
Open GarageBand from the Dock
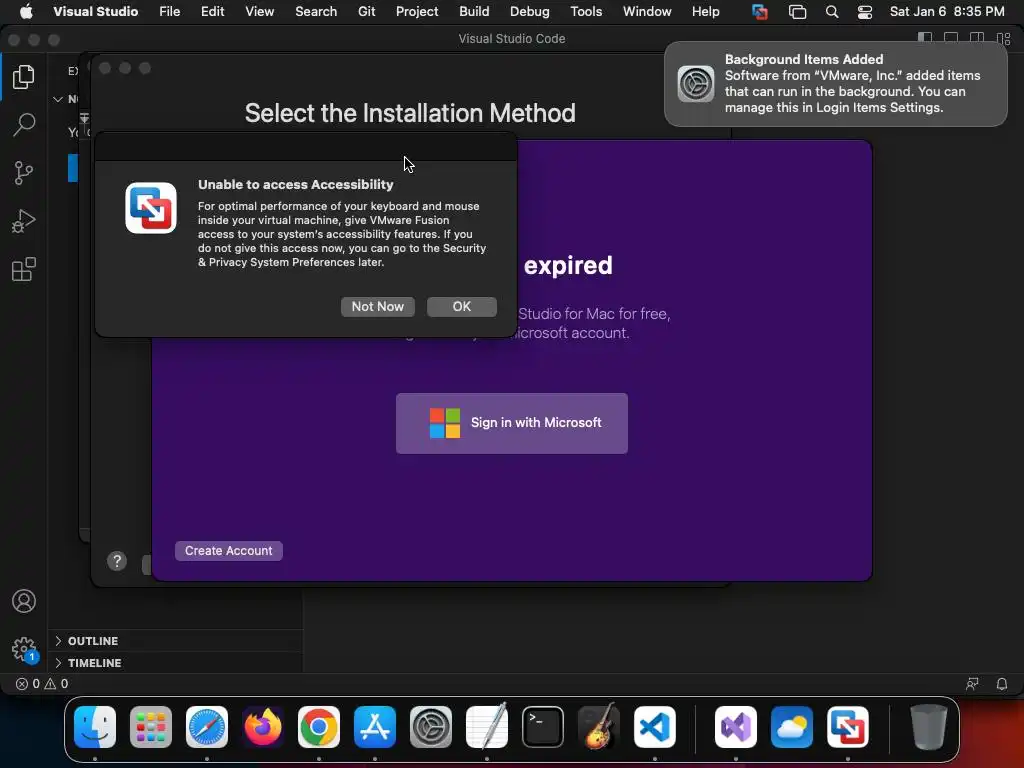[599, 727]
